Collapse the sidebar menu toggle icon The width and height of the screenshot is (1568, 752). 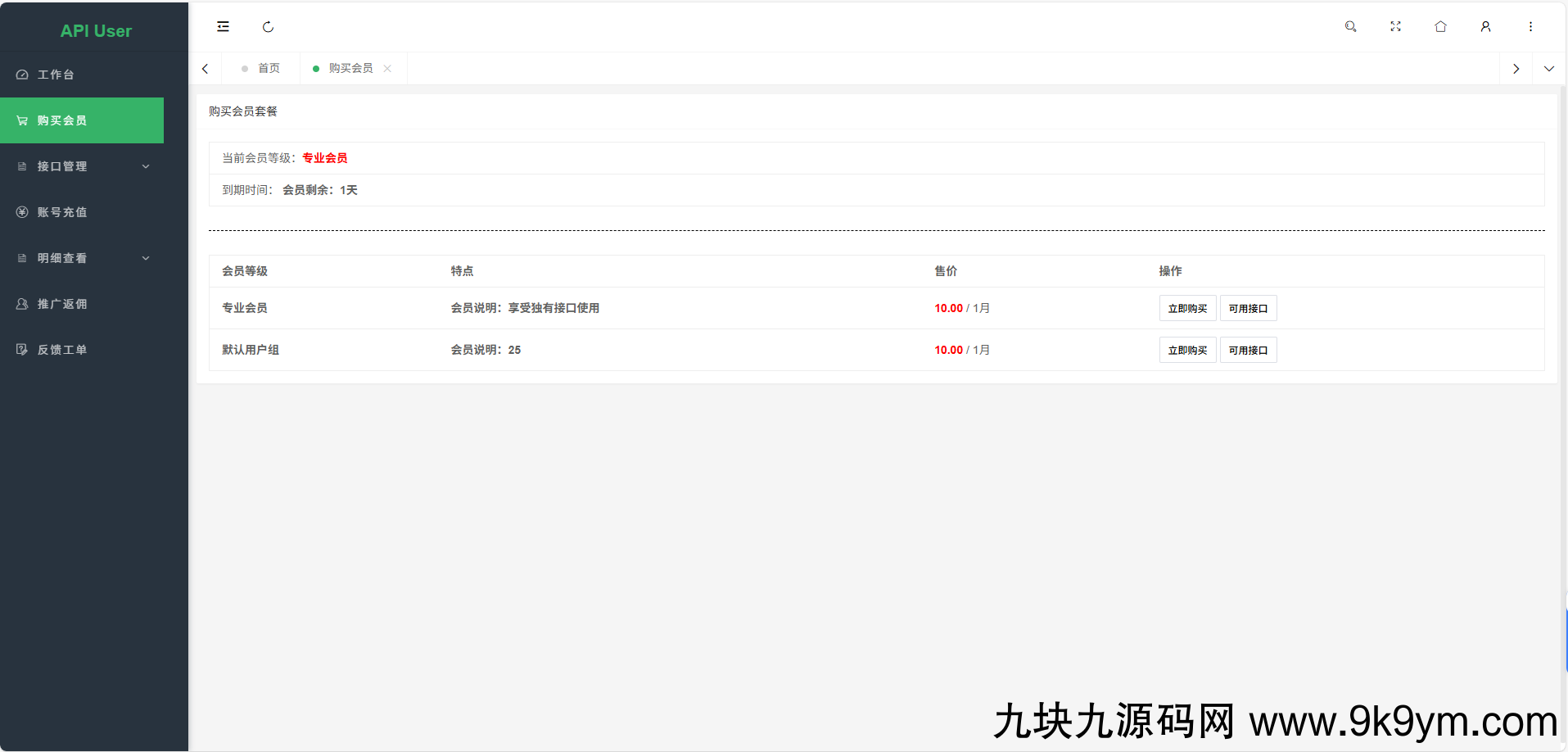click(223, 27)
